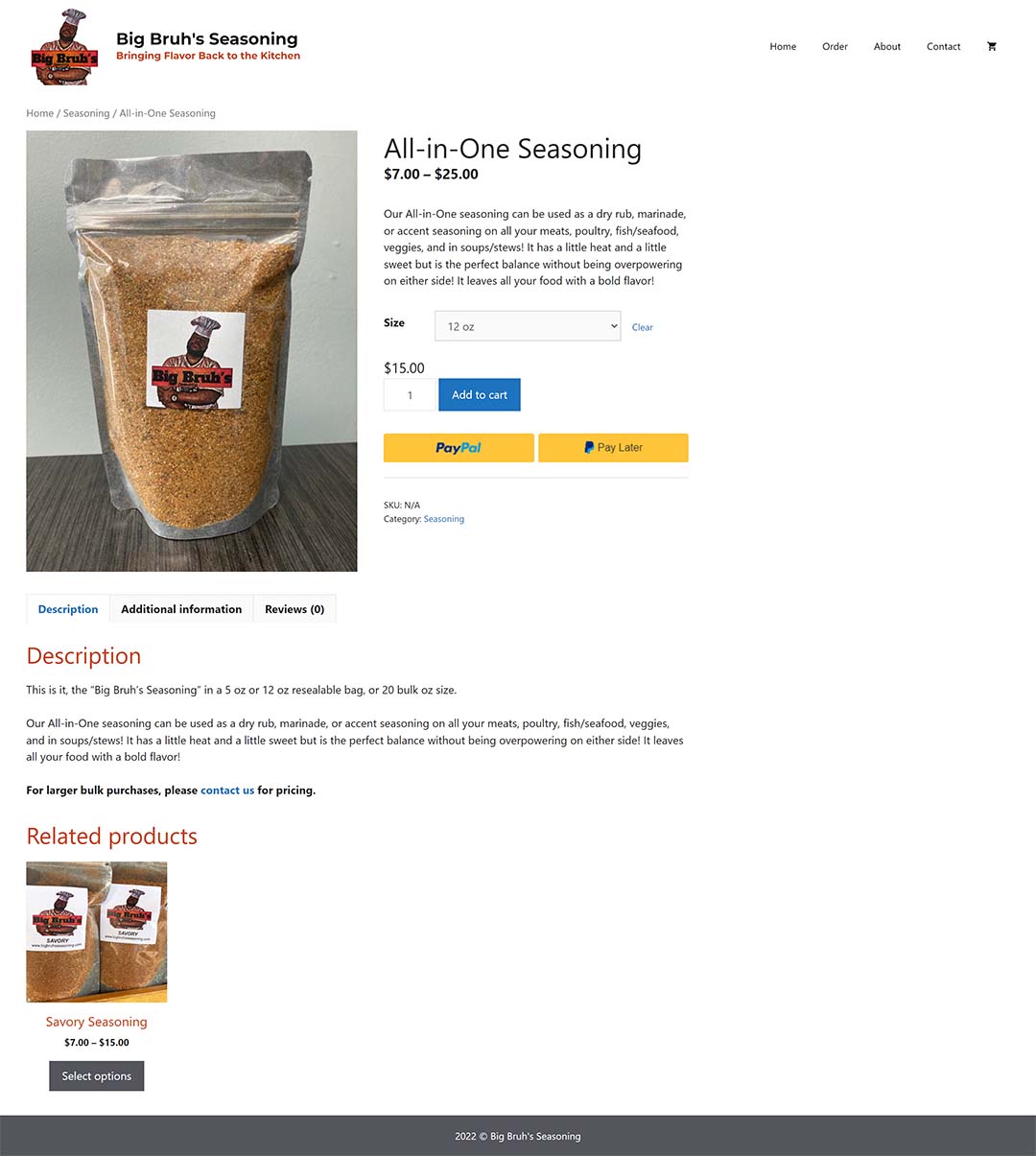
Task: Visit the About page
Action: 887,46
